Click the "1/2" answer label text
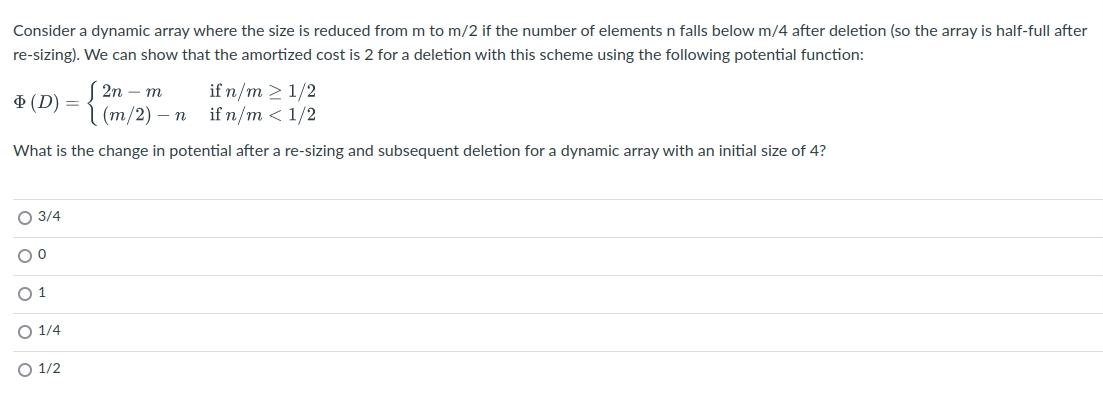Viewport: 1103px width, 402px height. click(x=49, y=368)
